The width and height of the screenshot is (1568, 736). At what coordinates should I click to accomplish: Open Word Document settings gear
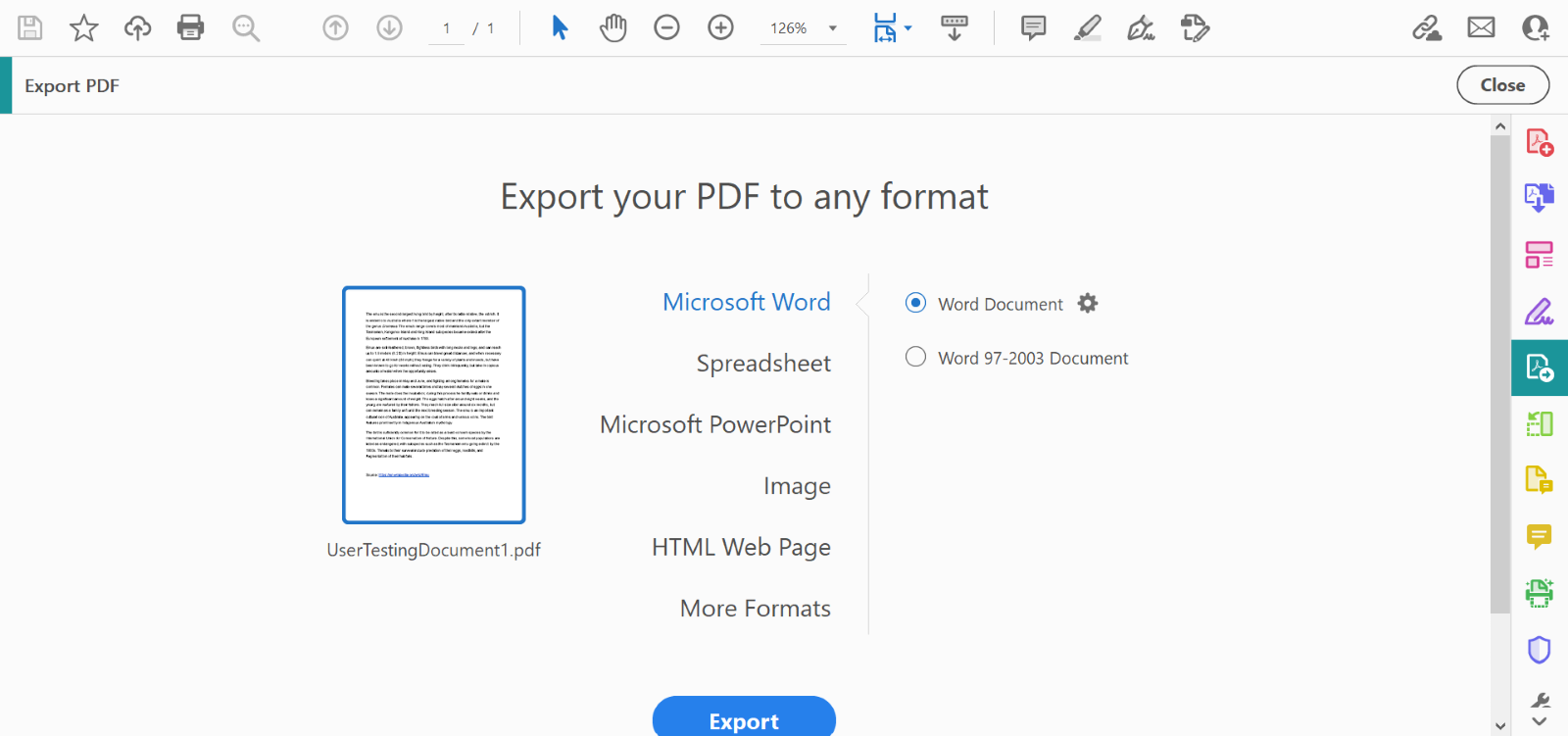pos(1088,304)
